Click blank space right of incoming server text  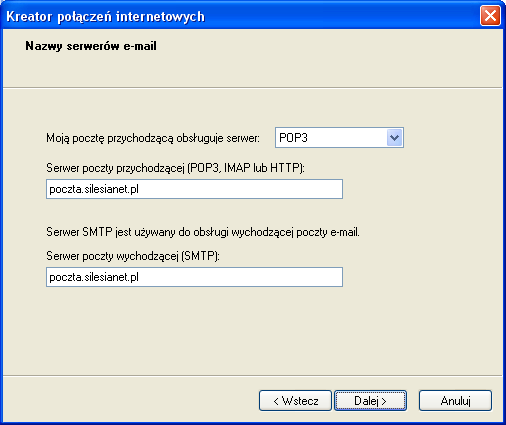(x=240, y=189)
